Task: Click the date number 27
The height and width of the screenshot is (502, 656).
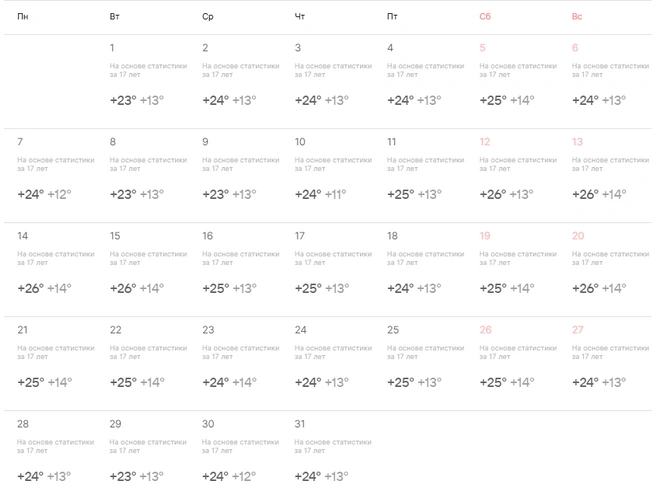Action: (578, 330)
